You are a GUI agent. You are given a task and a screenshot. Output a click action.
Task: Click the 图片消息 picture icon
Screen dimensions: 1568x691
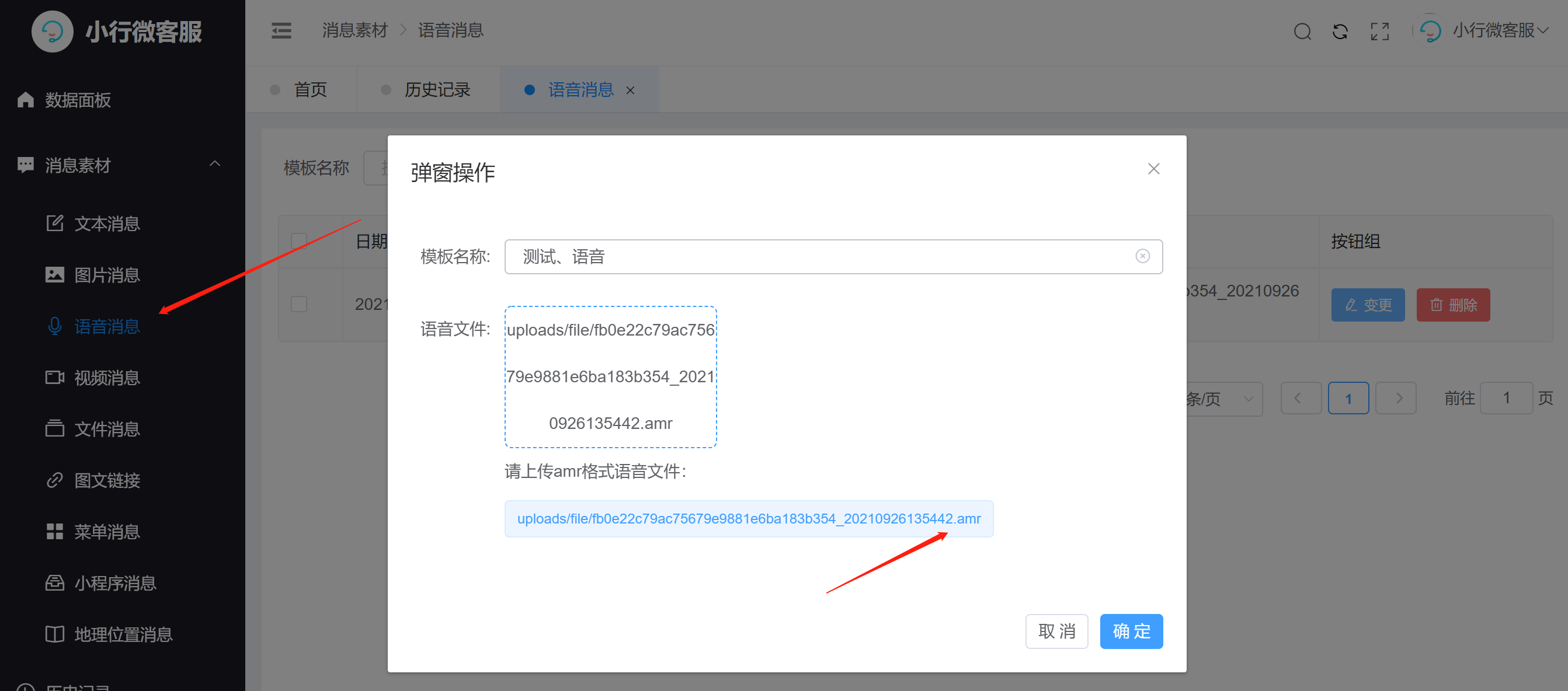pyautogui.click(x=55, y=274)
